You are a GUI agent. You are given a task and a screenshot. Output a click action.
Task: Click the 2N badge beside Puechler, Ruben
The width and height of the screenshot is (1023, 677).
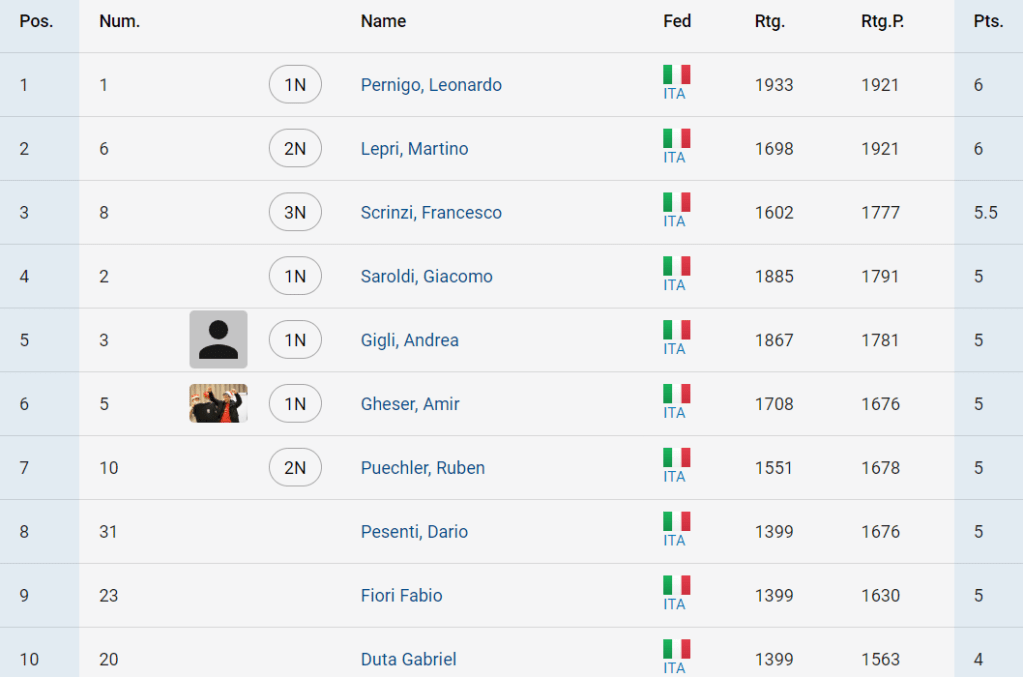click(295, 468)
